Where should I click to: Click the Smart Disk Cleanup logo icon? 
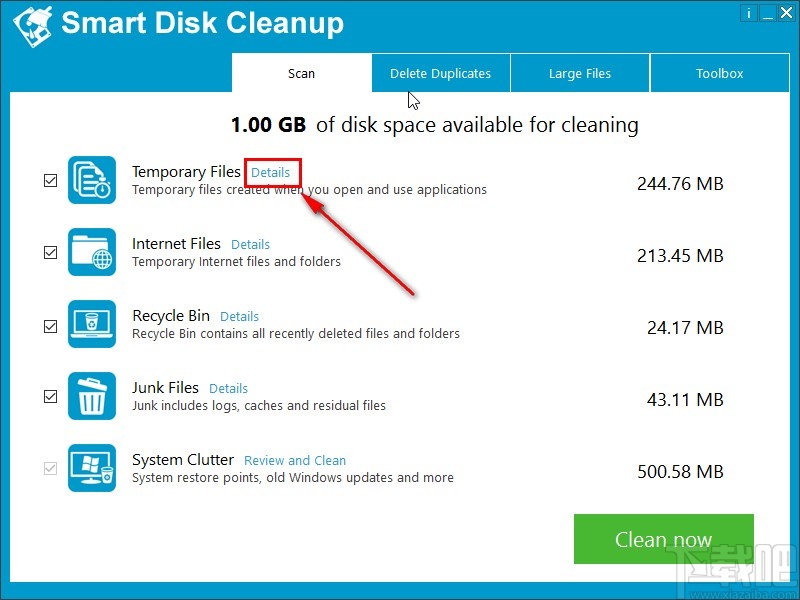click(x=33, y=26)
